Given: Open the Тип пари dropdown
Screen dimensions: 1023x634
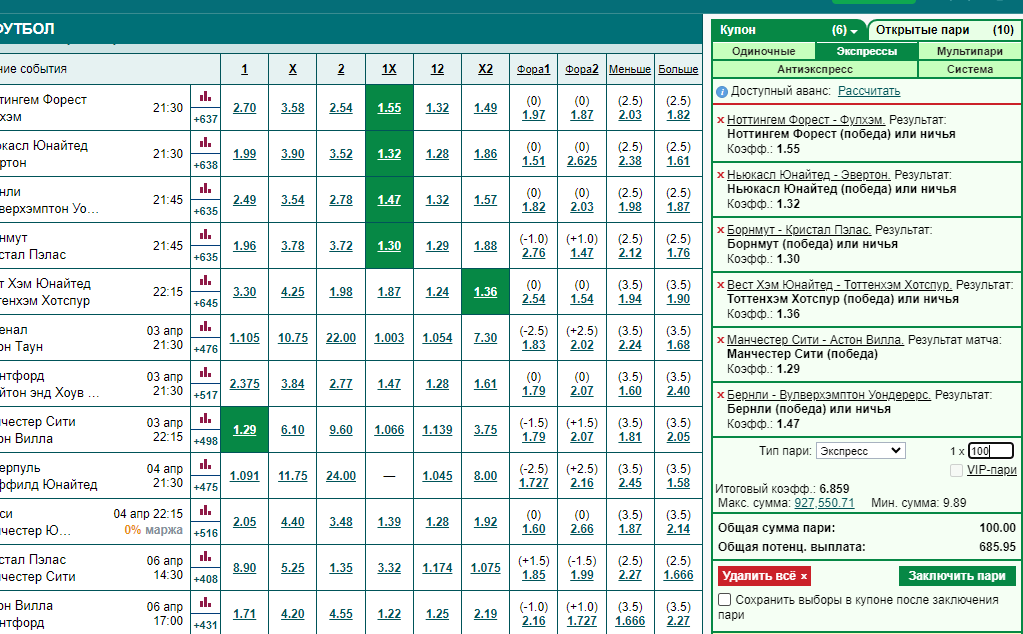Looking at the screenshot, I should point(861,451).
